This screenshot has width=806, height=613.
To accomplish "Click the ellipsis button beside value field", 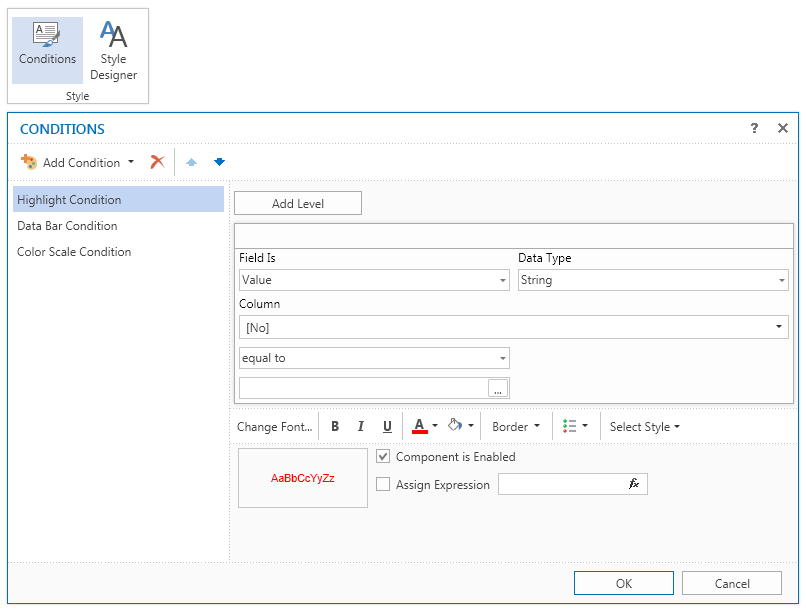I will (498, 388).
